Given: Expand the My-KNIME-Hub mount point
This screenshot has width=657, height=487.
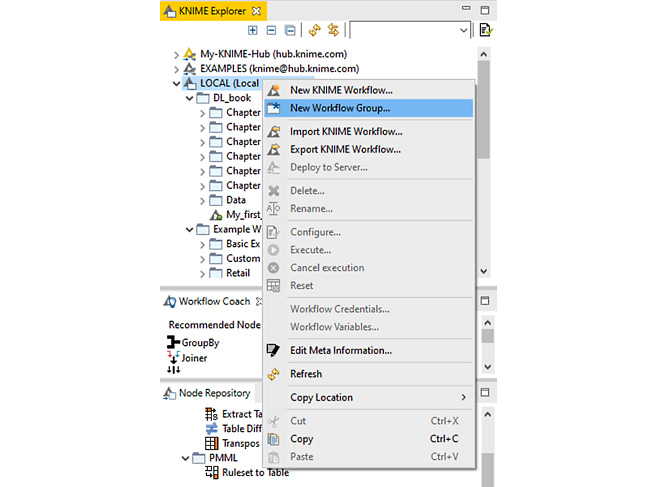Looking at the screenshot, I should 176,54.
